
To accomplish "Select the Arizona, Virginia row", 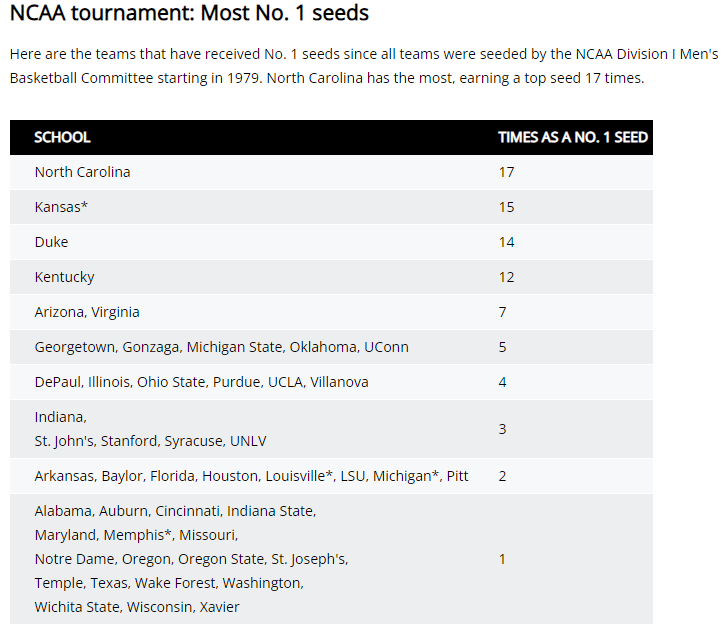I will 331,312.
